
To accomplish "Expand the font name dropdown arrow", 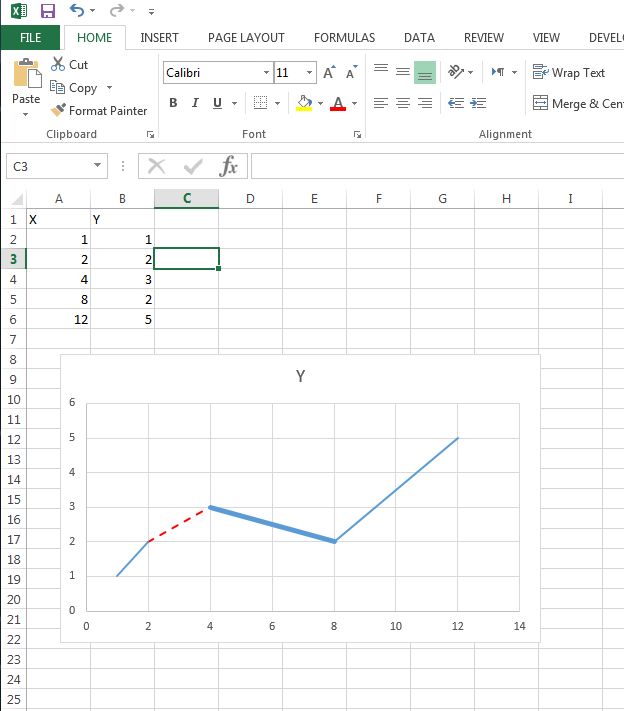I will pyautogui.click(x=266, y=73).
